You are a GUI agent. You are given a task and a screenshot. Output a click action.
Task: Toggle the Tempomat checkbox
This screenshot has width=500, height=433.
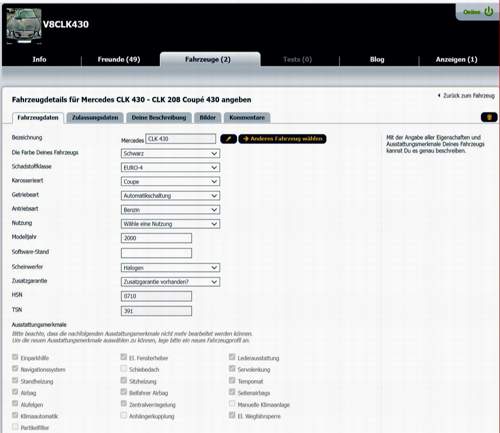point(232,380)
